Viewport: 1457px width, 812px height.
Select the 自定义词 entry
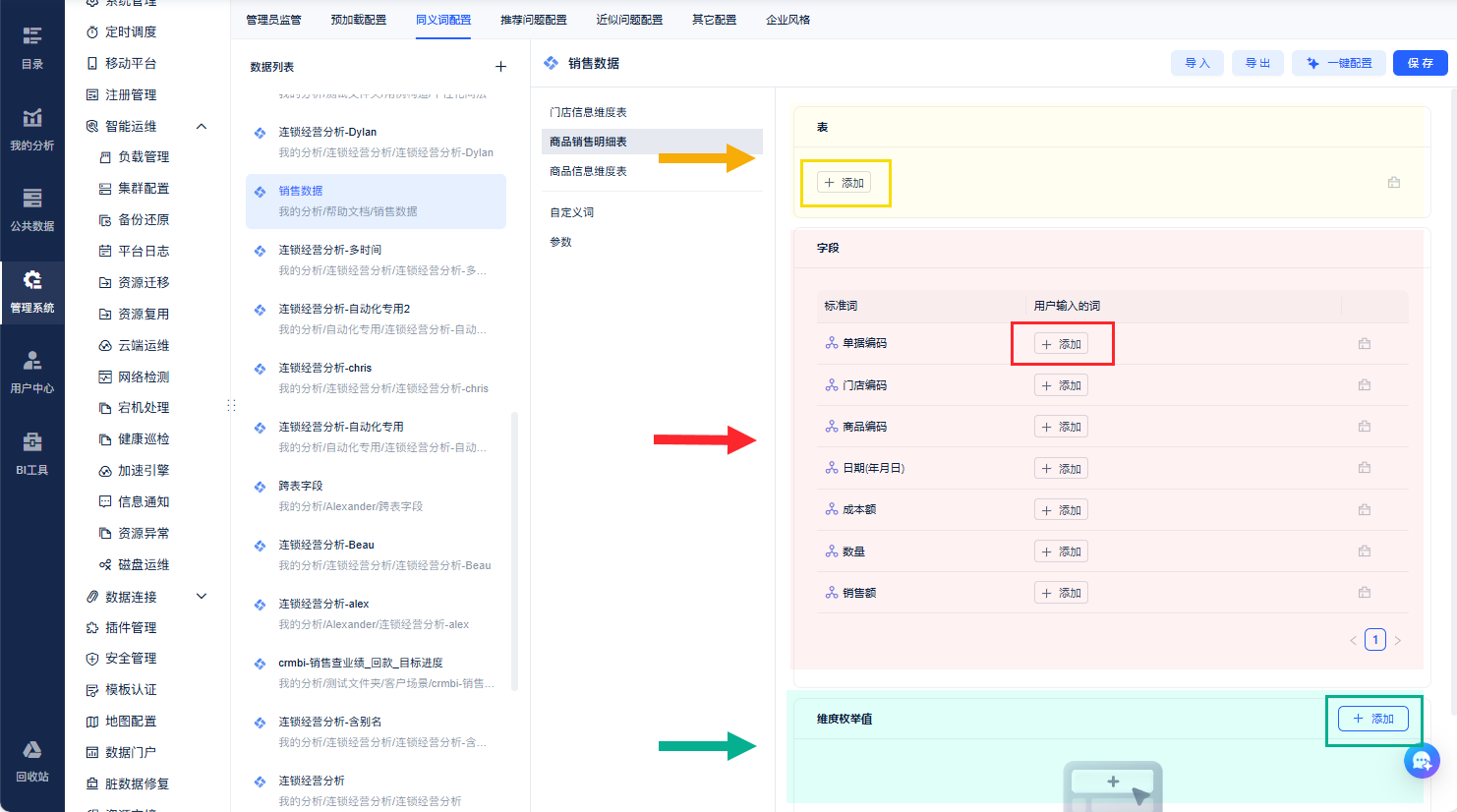652,212
